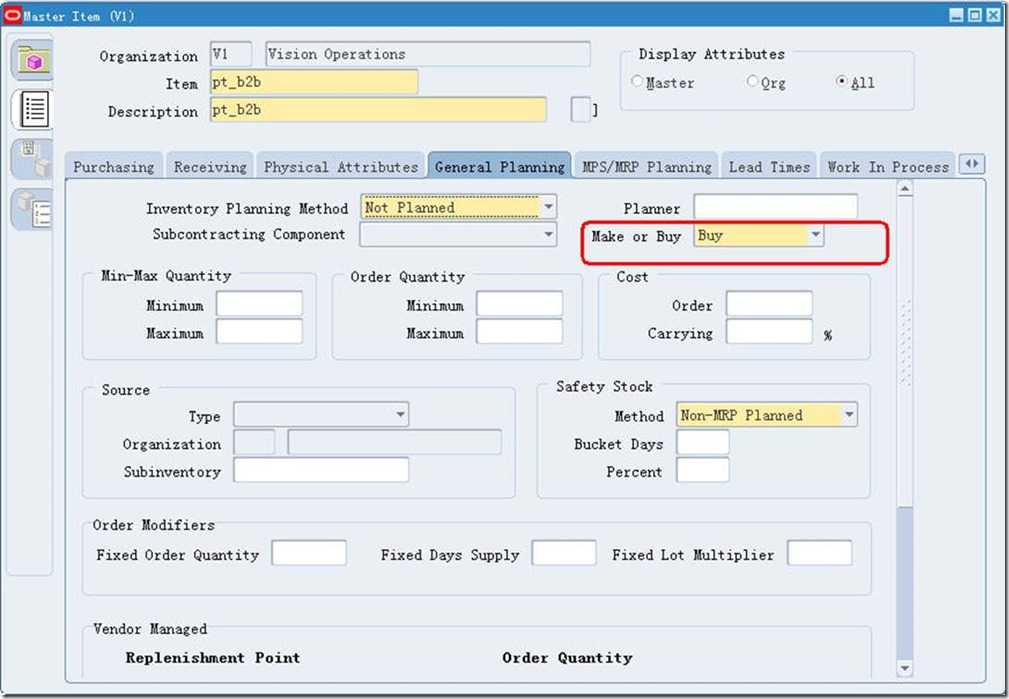Minimize the Master Item window
This screenshot has width=1009, height=699.
(x=957, y=15)
